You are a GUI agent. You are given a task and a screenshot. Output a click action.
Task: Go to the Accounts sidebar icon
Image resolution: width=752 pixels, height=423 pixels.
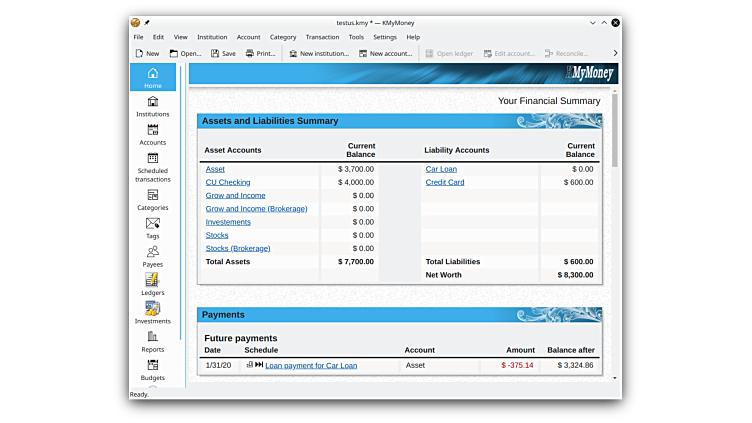pyautogui.click(x=152, y=134)
